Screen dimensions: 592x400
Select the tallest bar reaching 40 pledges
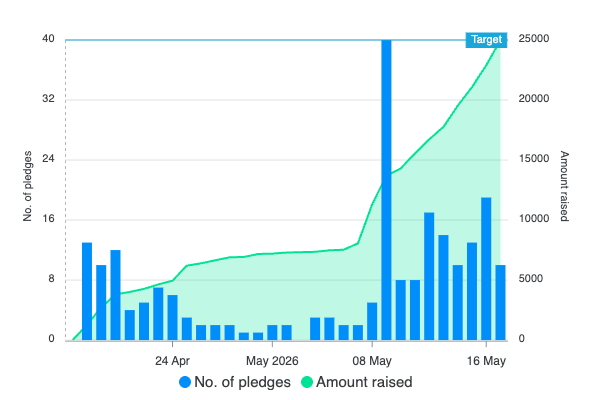click(386, 190)
